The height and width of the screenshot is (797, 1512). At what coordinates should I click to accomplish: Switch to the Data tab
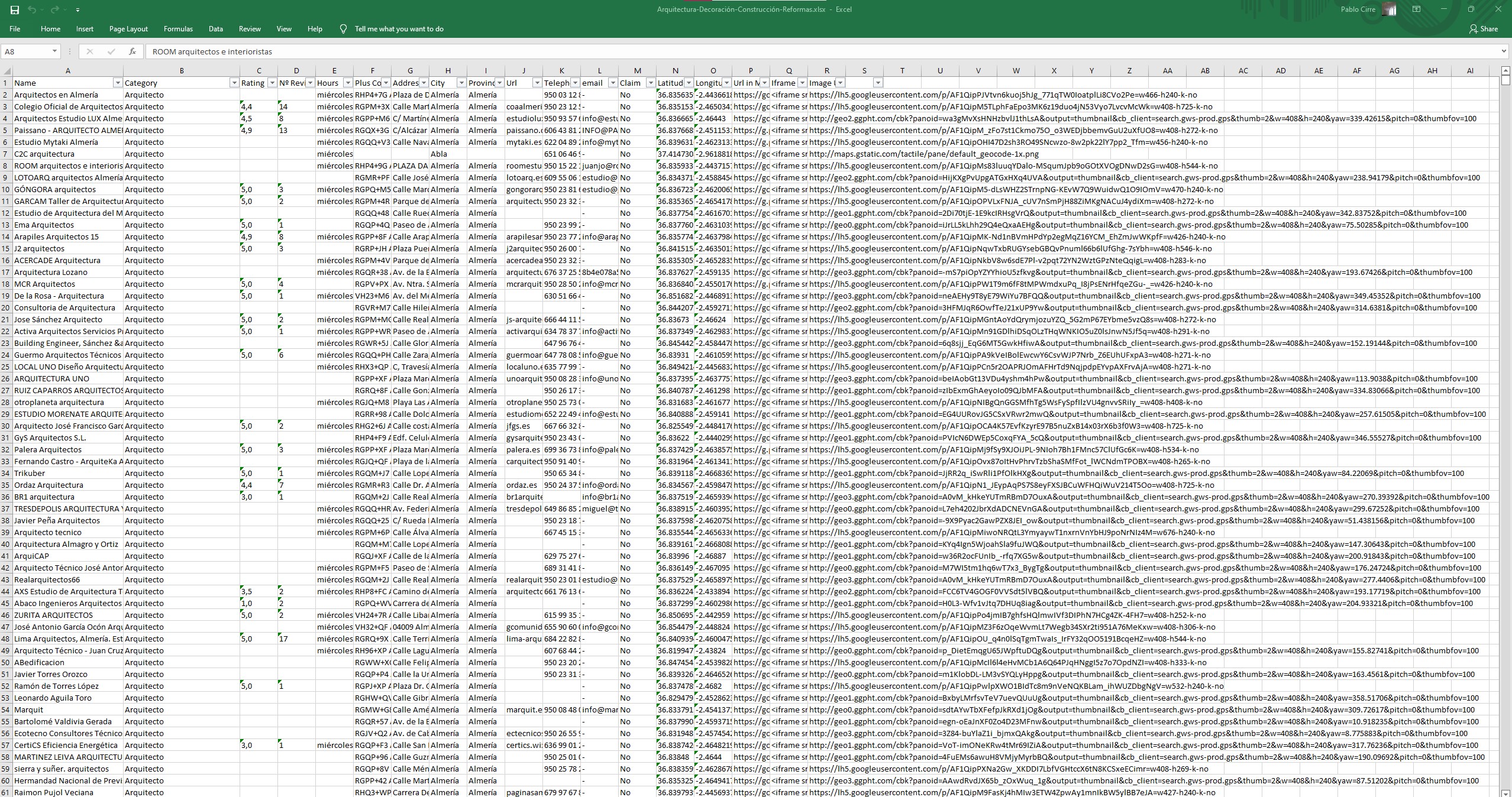pos(216,29)
